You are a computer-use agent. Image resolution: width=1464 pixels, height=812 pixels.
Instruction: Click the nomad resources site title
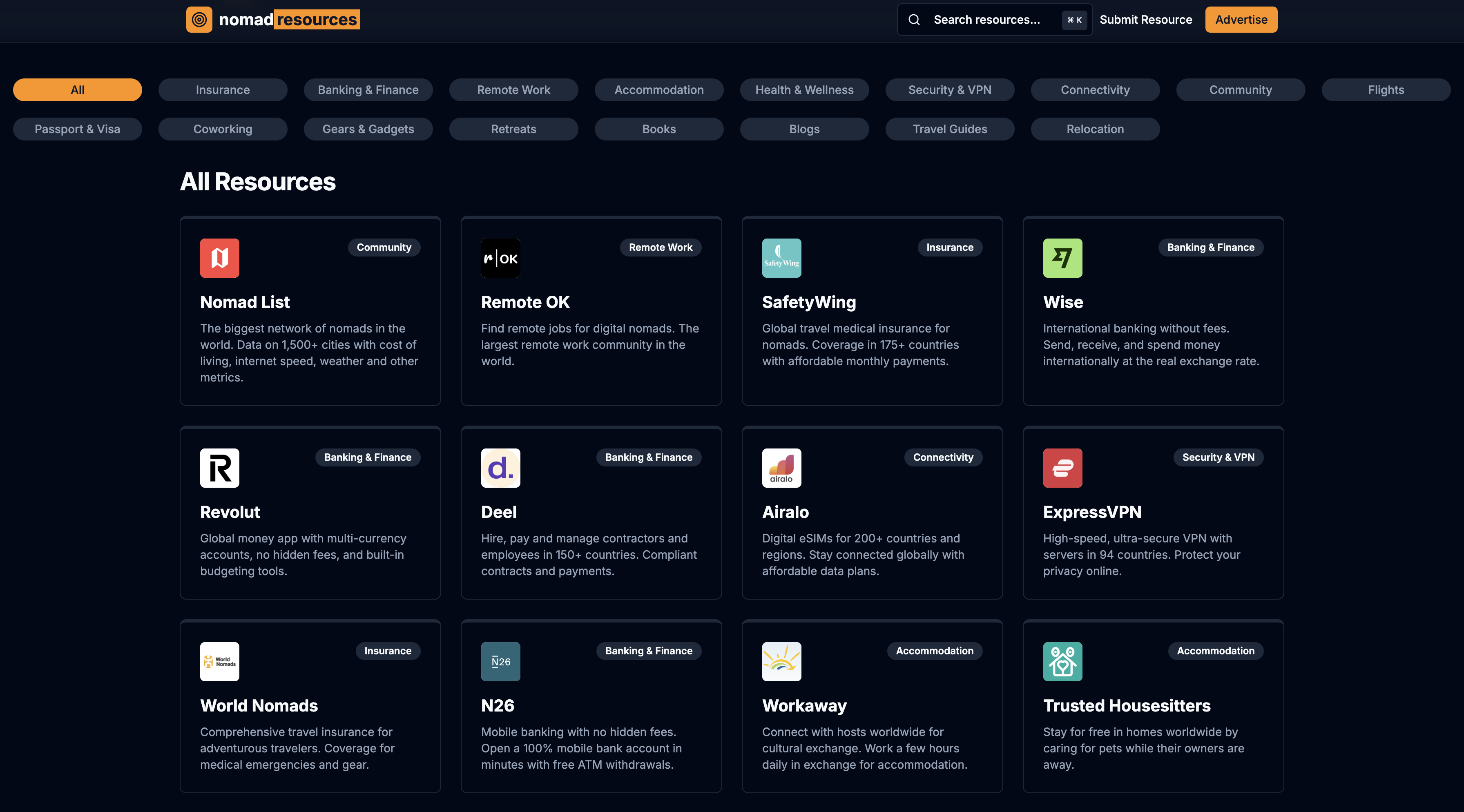289,20
